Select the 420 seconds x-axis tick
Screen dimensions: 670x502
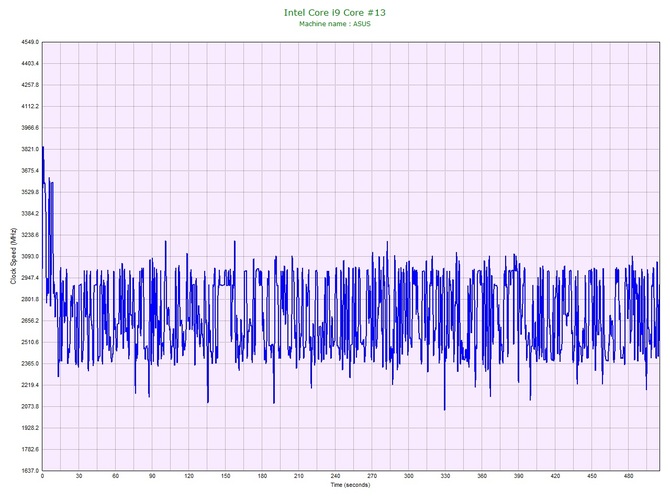555,476
